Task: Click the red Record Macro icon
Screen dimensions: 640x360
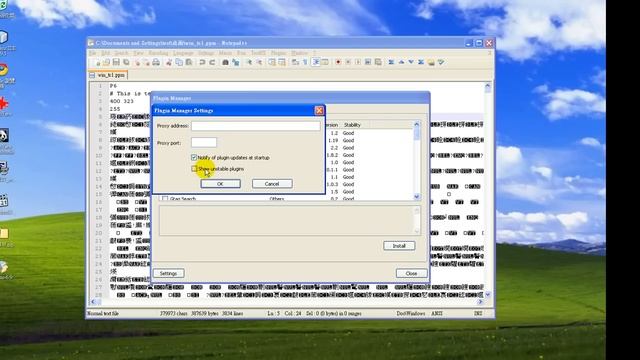Action: coord(338,62)
